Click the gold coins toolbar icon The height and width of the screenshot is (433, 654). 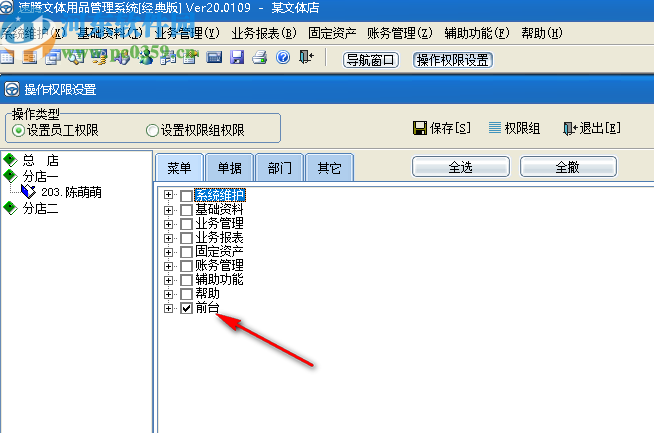[99, 58]
